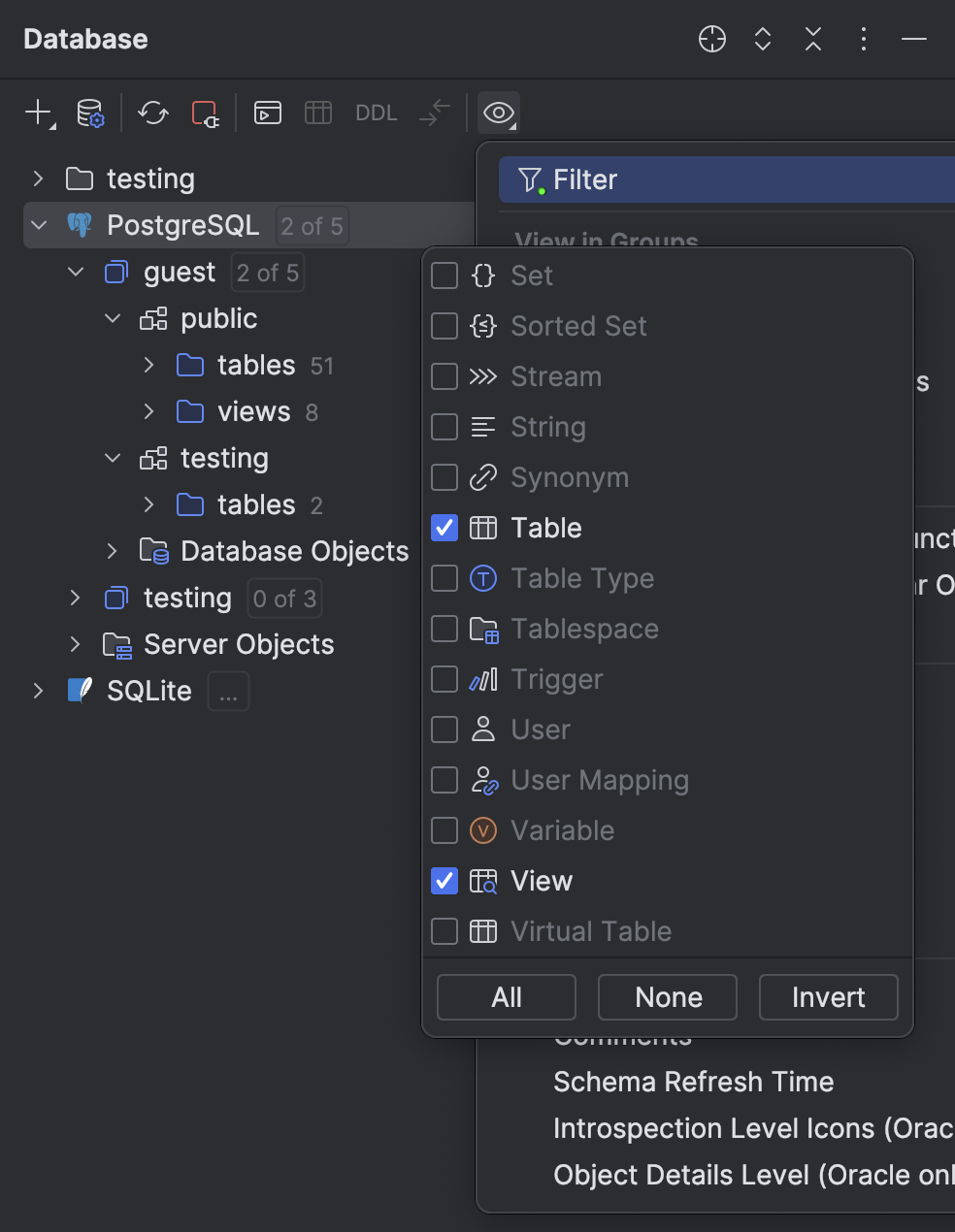Click the Select Opened Element target icon

pyautogui.click(x=711, y=40)
